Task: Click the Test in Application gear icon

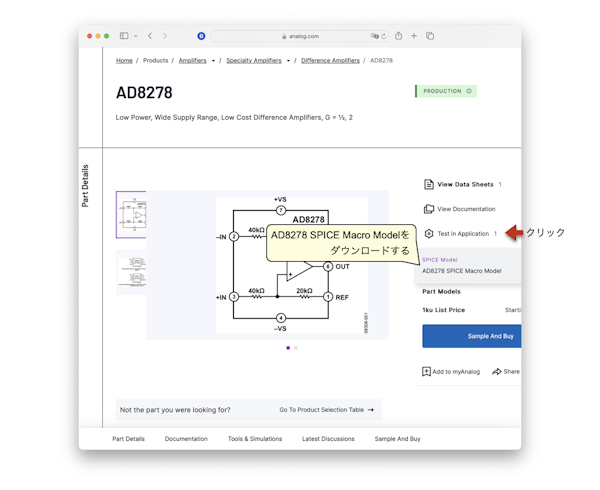Action: point(428,234)
